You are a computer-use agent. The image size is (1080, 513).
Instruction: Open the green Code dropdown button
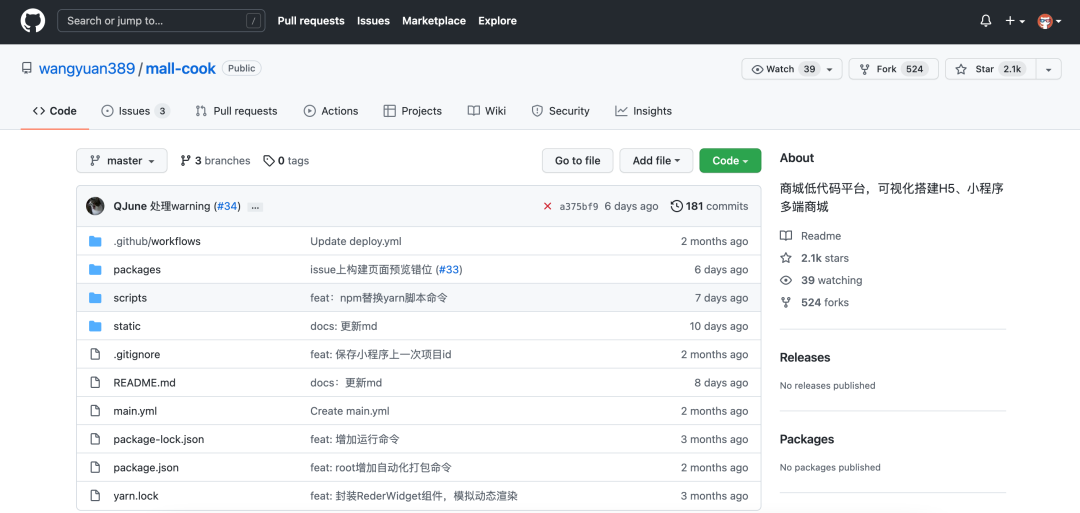(x=730, y=160)
